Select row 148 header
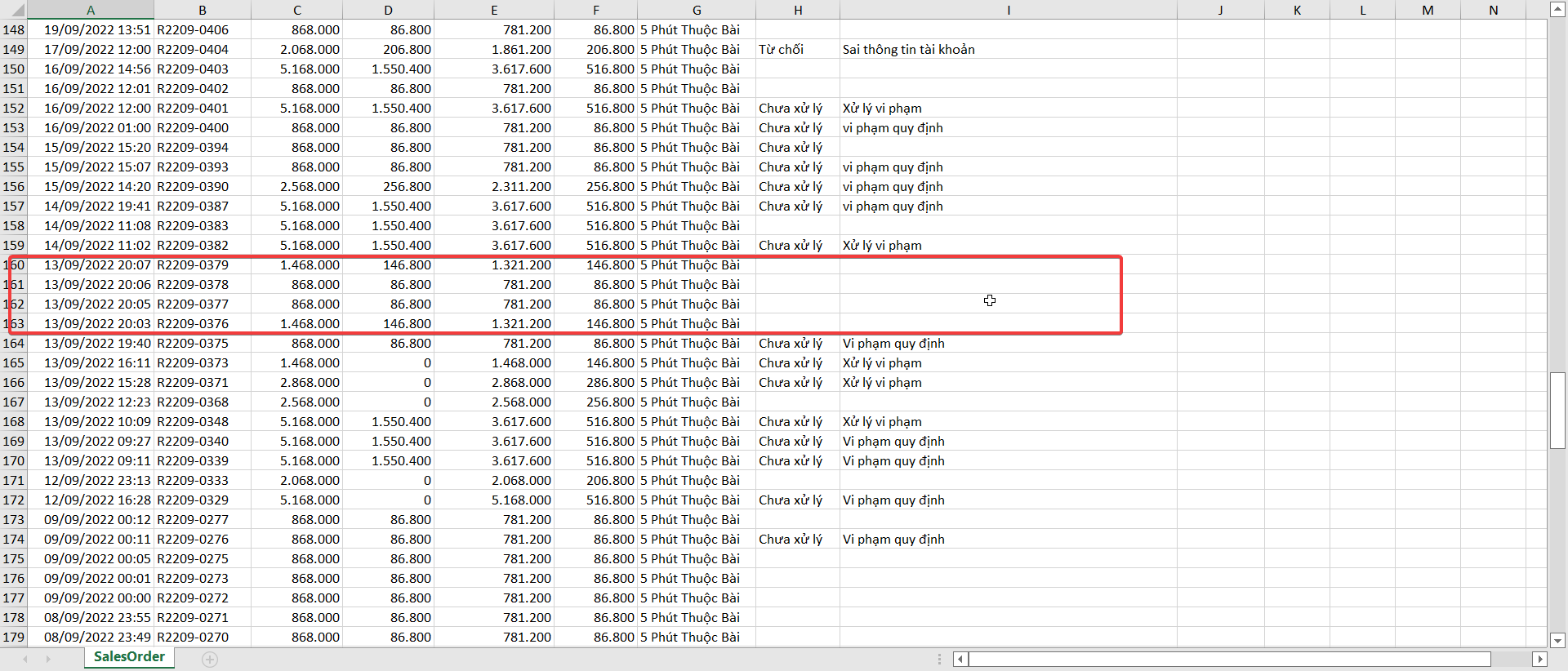This screenshot has width=1568, height=671. tap(14, 29)
